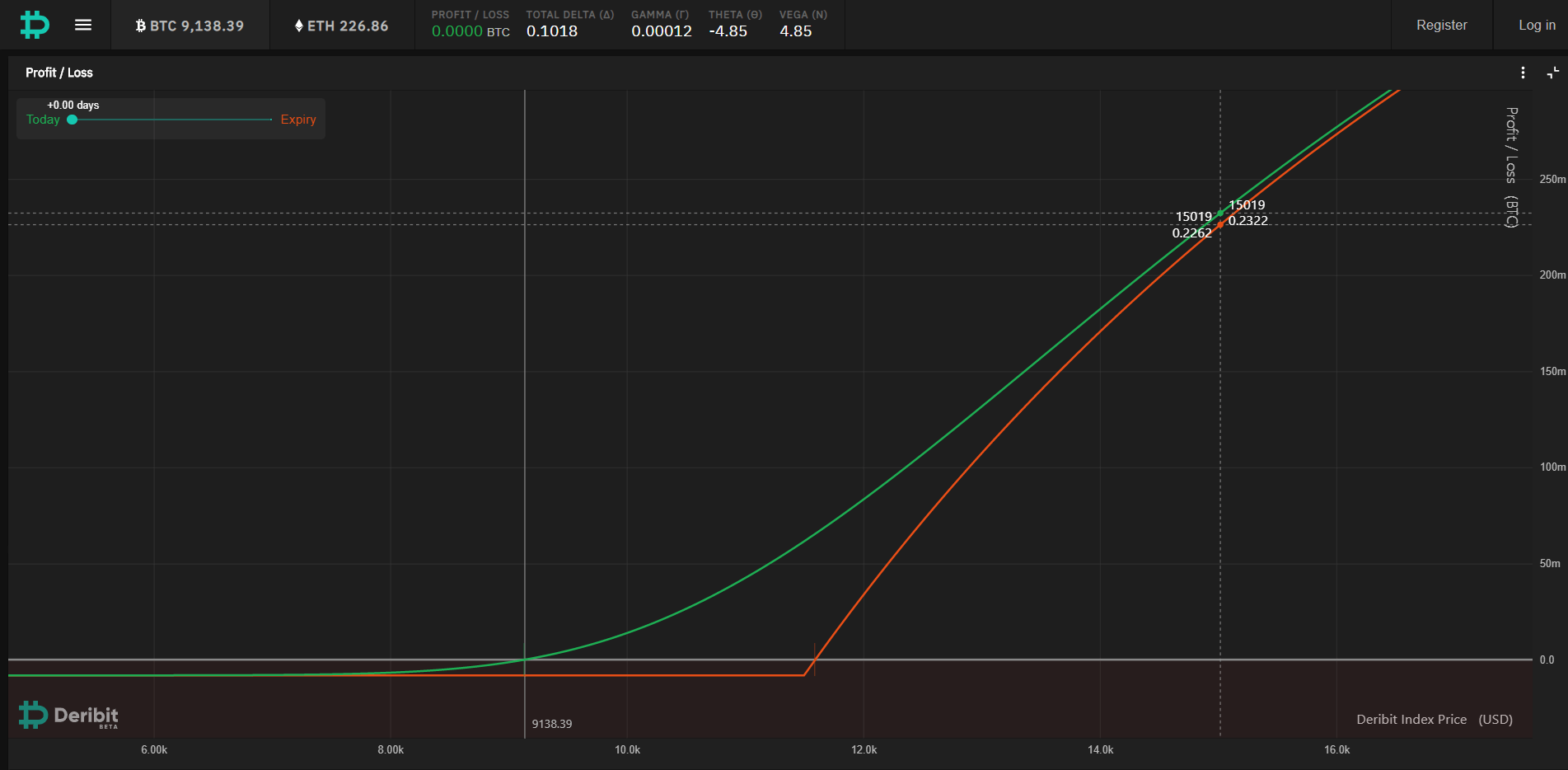
Task: Click the 9138.39 current price marker
Action: pos(552,724)
